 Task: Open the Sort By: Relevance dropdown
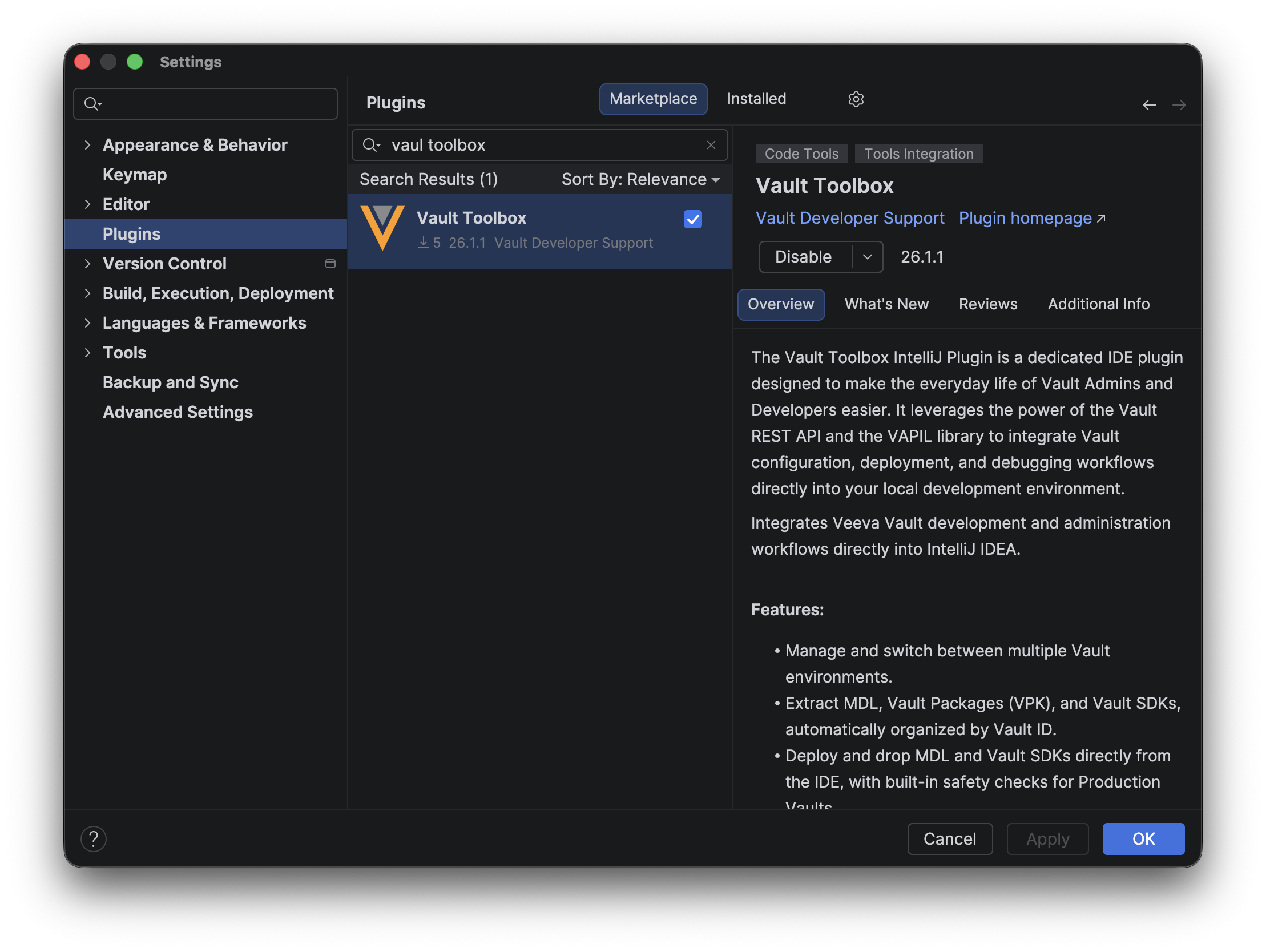(x=640, y=180)
